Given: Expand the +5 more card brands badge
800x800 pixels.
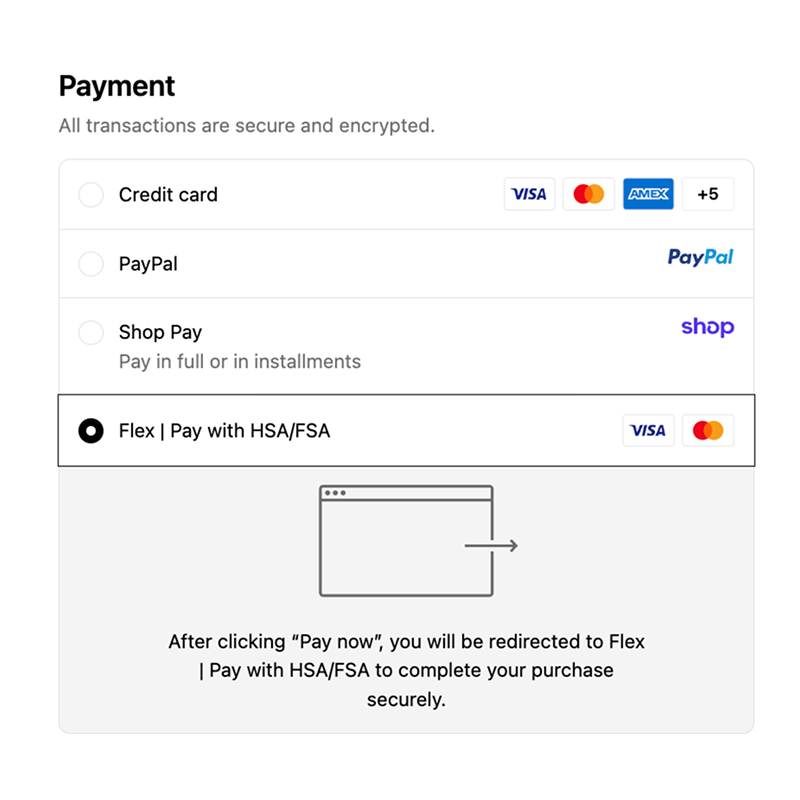Looking at the screenshot, I should [x=708, y=194].
